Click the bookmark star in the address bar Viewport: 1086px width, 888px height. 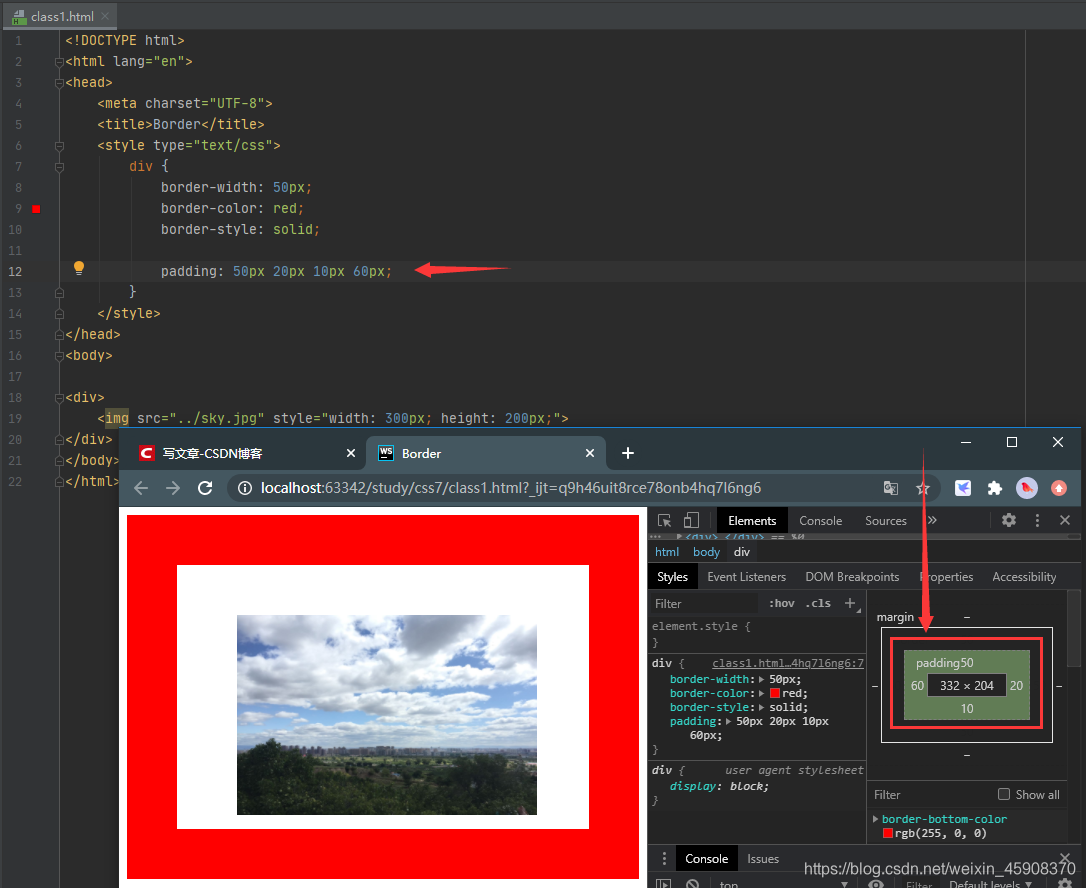pyautogui.click(x=923, y=488)
